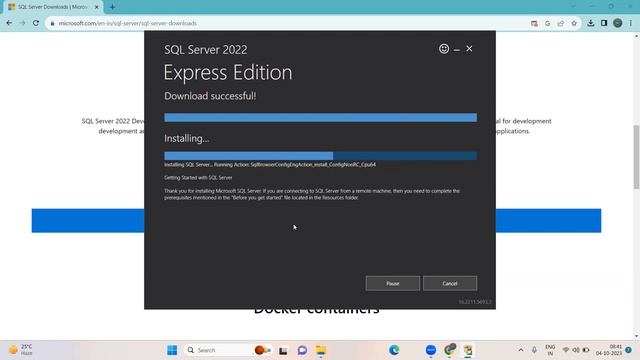Screen dimensions: 640x360
Task: Click the volume tray icon
Action: click(576, 350)
